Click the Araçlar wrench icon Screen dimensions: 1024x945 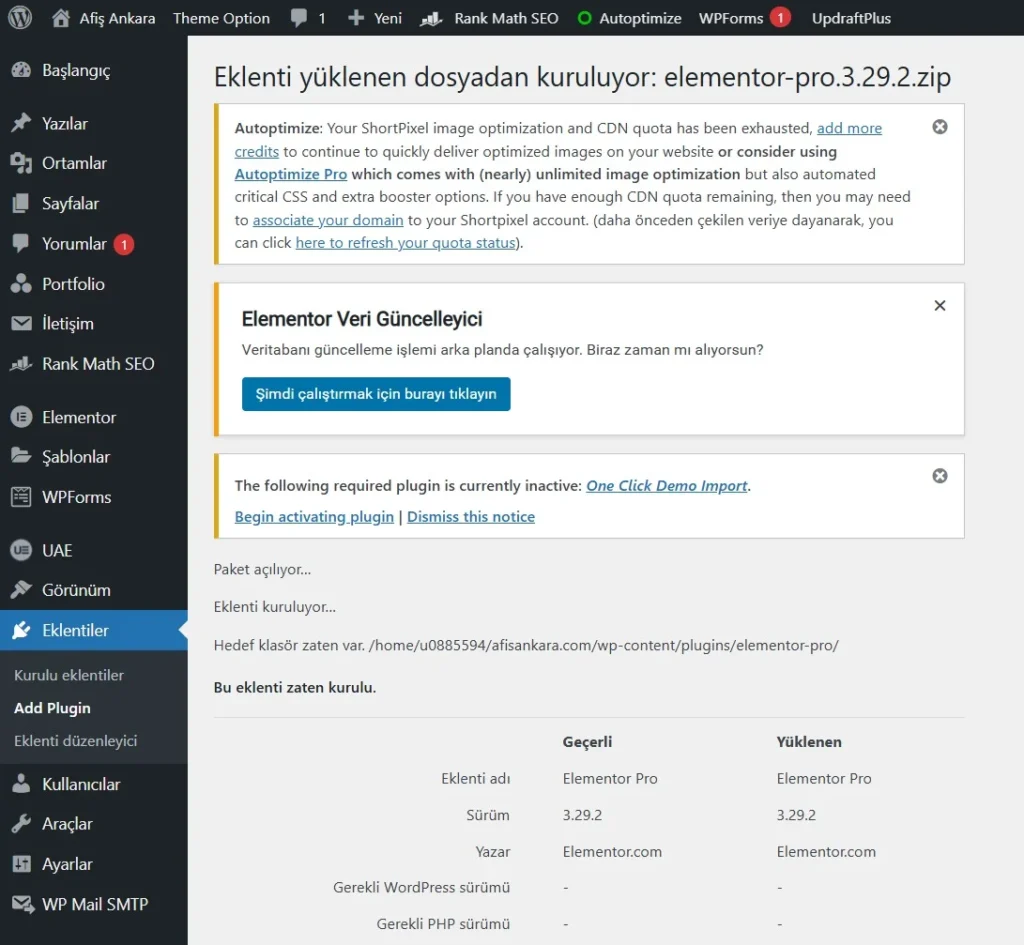tap(21, 824)
